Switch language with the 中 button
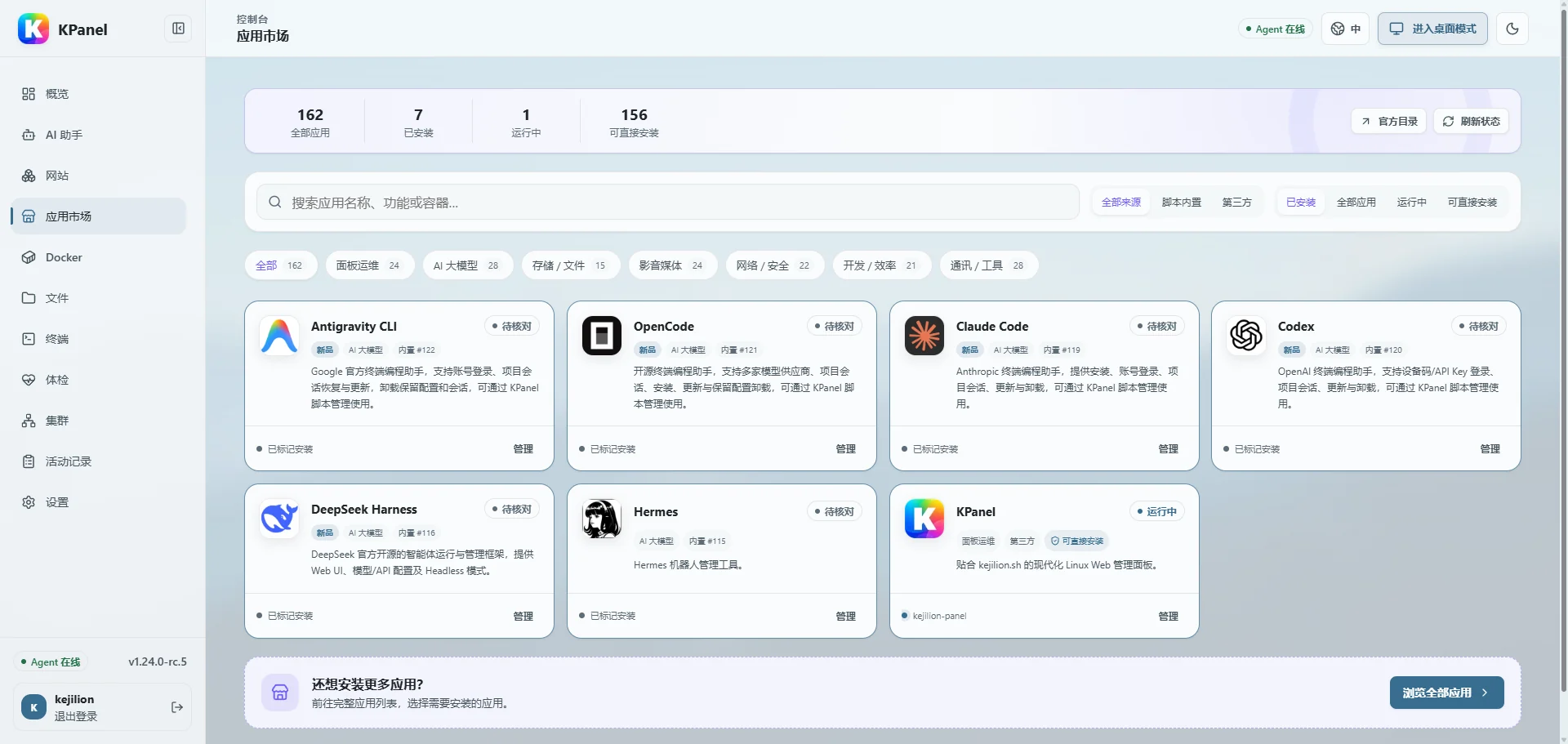This screenshot has height=744, width=1568. (1346, 29)
